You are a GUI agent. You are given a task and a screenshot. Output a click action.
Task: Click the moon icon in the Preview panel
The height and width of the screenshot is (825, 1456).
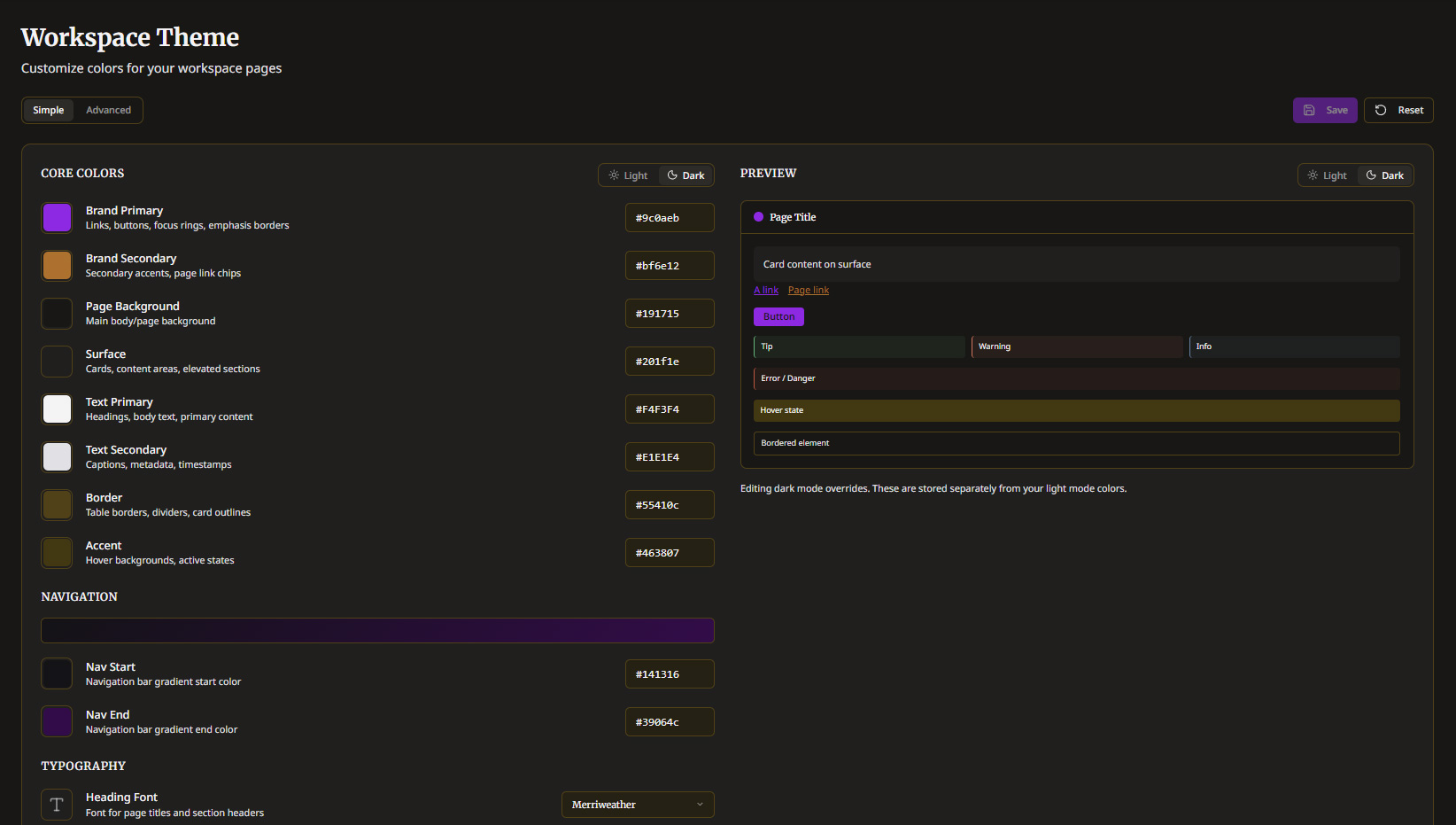[1371, 175]
